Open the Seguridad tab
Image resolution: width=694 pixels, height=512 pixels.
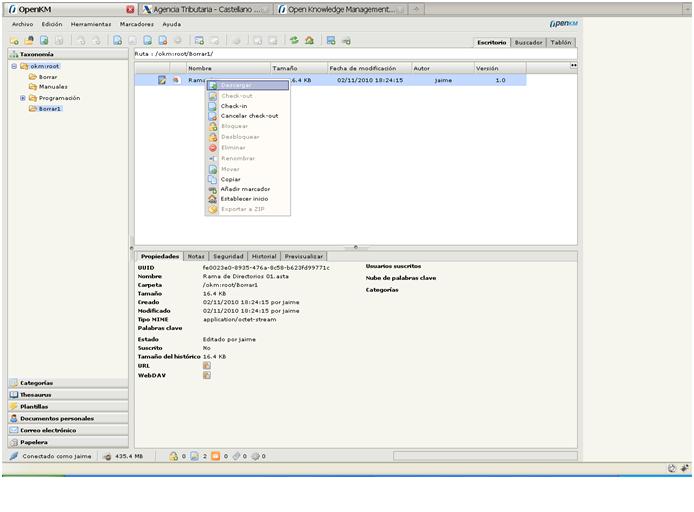228,256
